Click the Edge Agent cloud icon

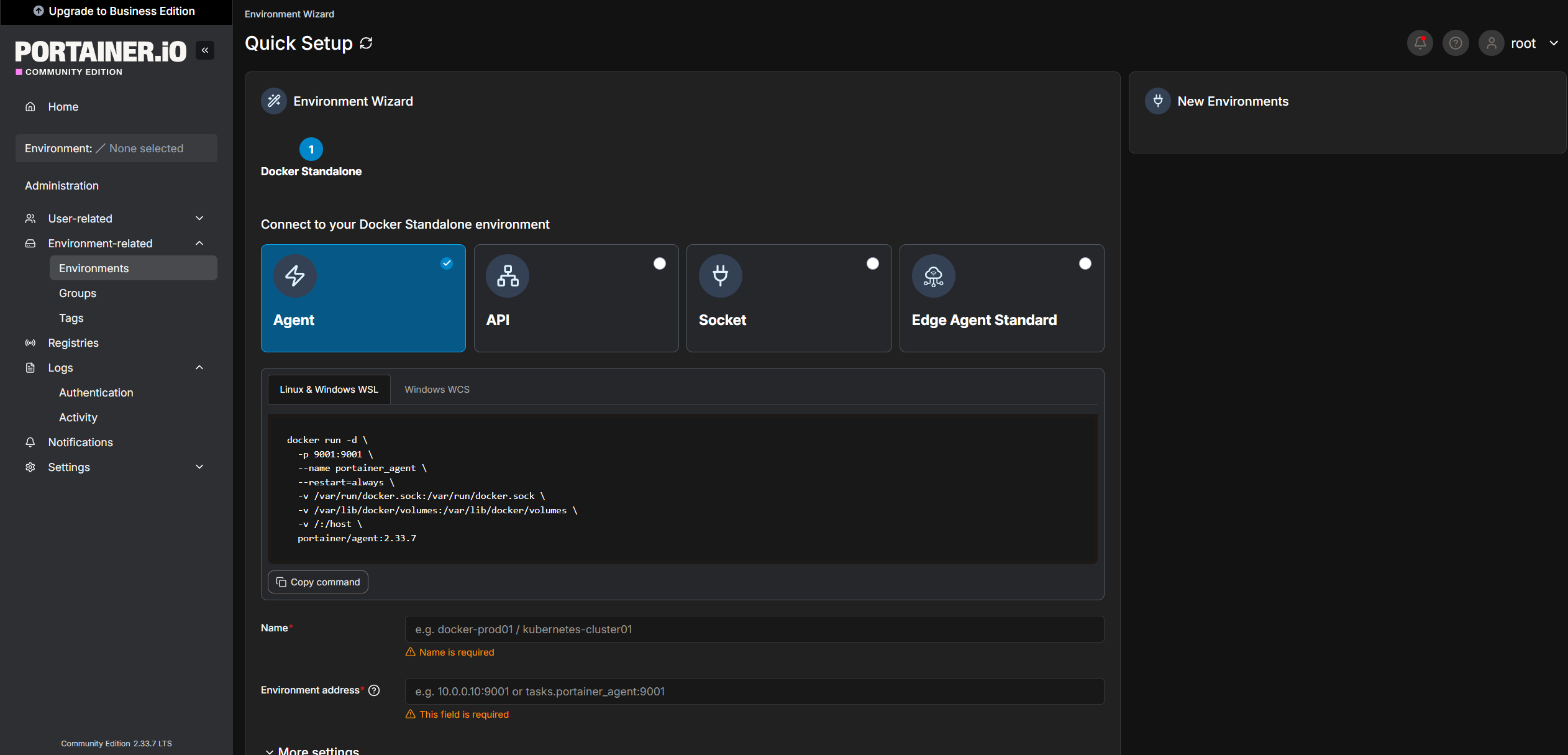point(934,276)
